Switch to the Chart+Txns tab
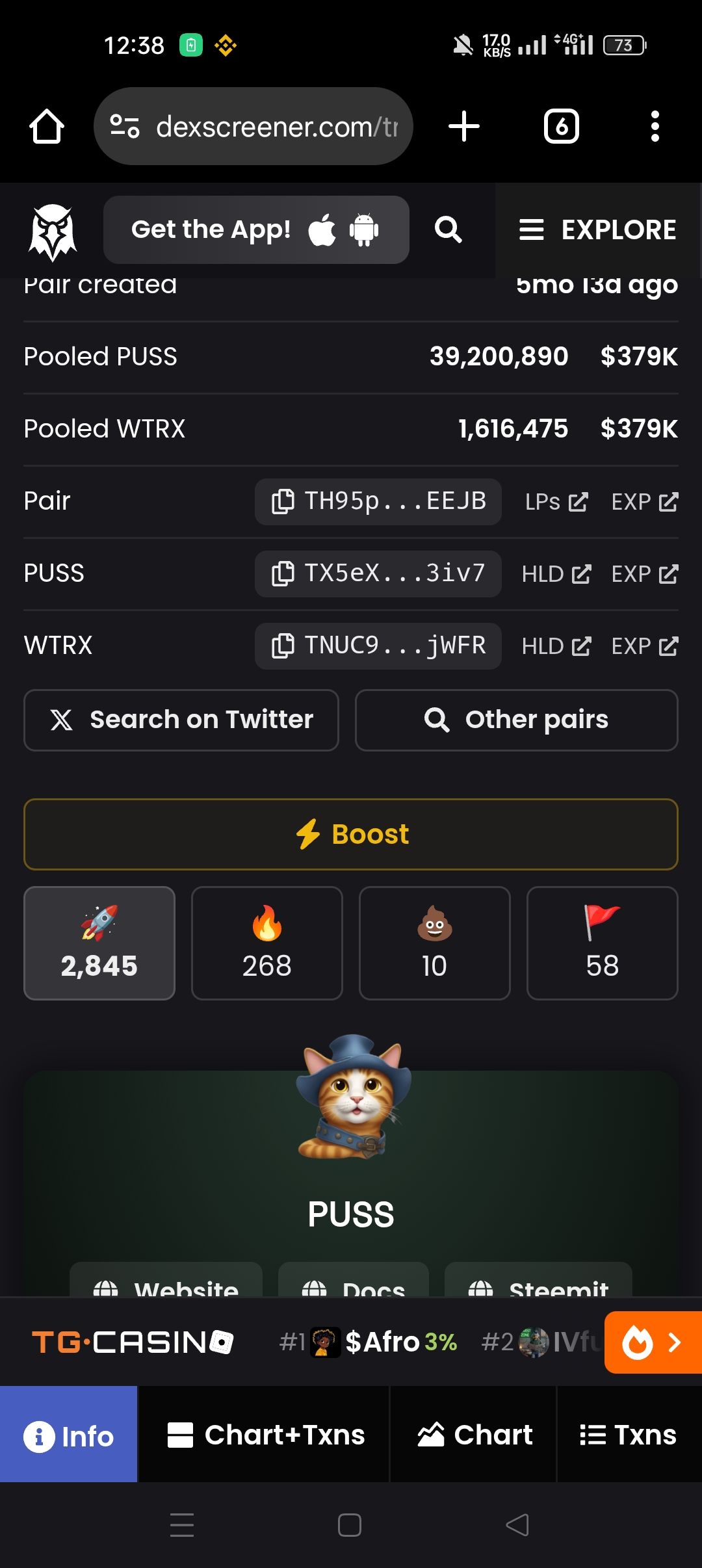Viewport: 702px width, 1568px height. (x=265, y=1434)
